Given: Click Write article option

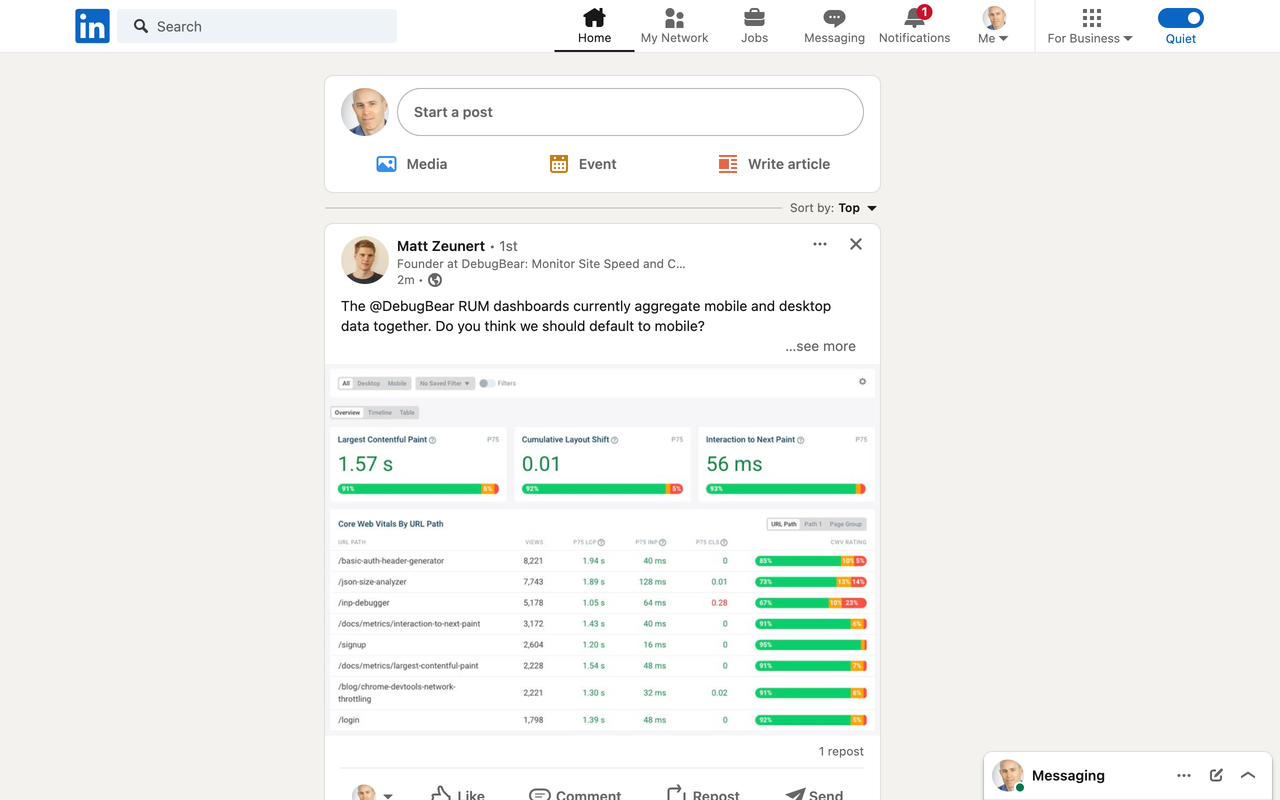Looking at the screenshot, I should [774, 164].
